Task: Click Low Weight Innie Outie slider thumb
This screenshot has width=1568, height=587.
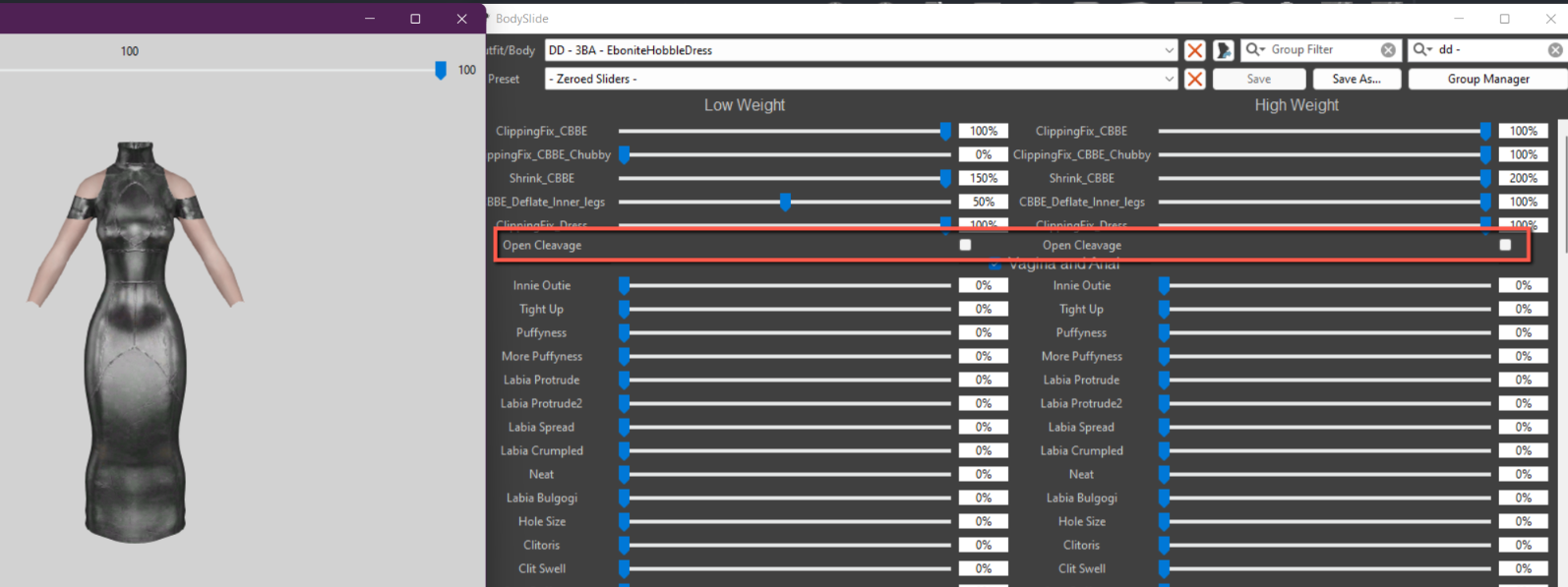Action: [x=624, y=285]
